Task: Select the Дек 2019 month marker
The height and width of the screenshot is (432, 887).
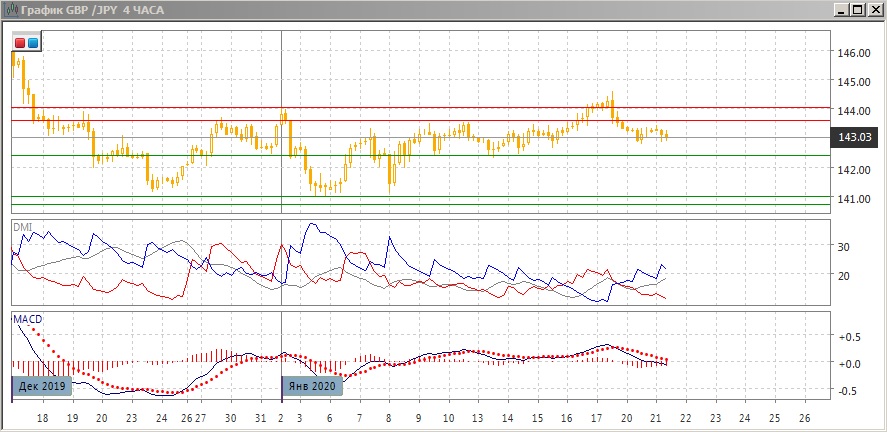Action: pos(42,385)
